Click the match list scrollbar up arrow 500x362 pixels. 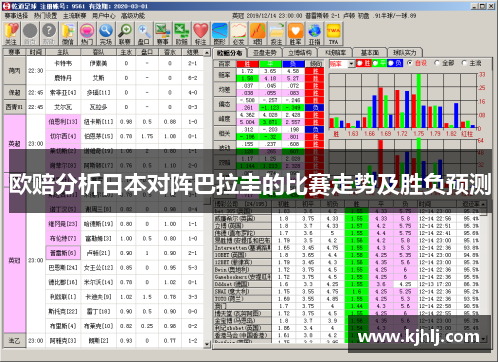coord(207,53)
